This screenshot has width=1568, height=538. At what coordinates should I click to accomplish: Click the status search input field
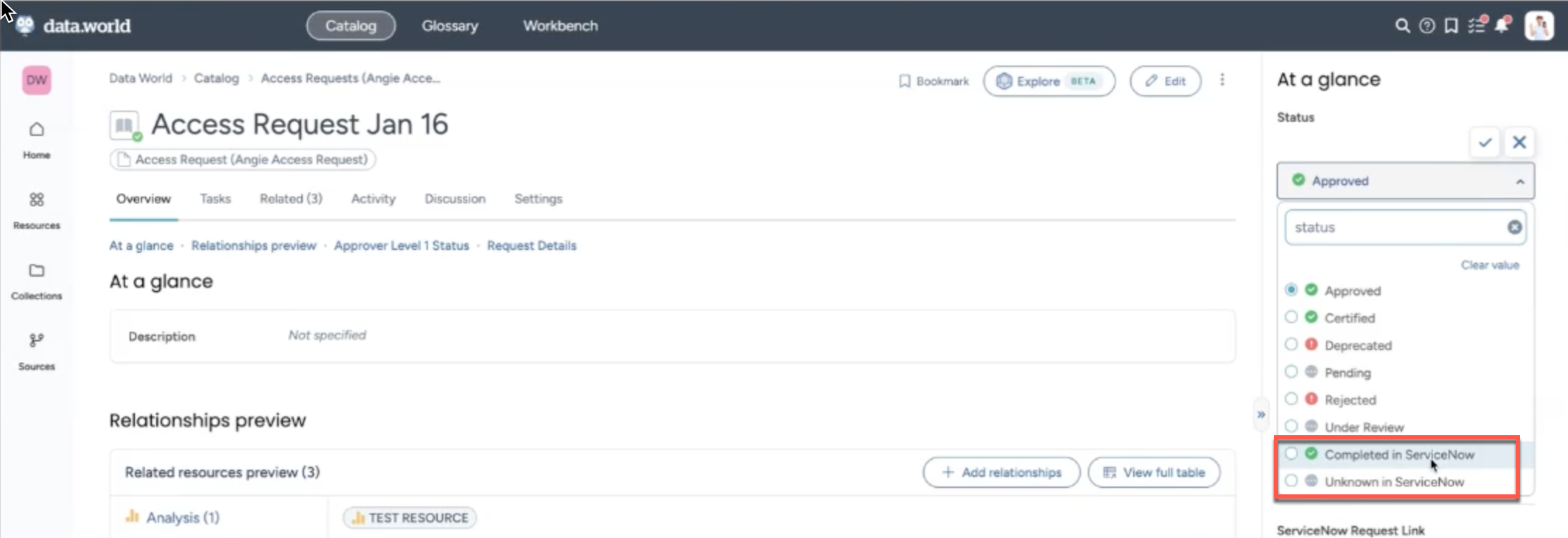[1393, 227]
